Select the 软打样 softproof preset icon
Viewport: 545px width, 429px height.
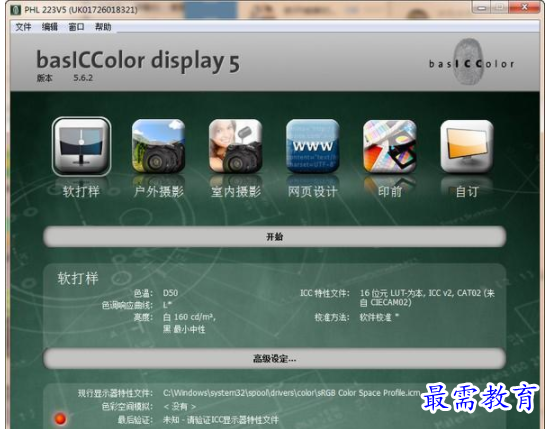pyautogui.click(x=81, y=146)
